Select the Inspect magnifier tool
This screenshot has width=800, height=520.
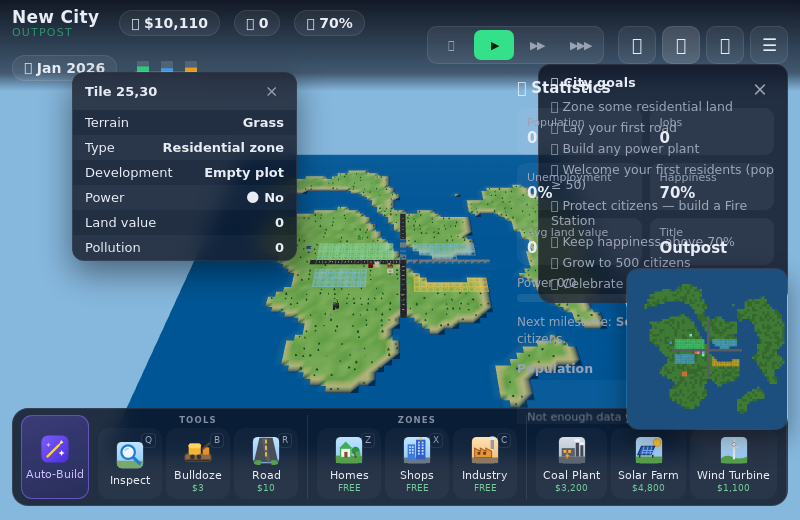coord(130,463)
